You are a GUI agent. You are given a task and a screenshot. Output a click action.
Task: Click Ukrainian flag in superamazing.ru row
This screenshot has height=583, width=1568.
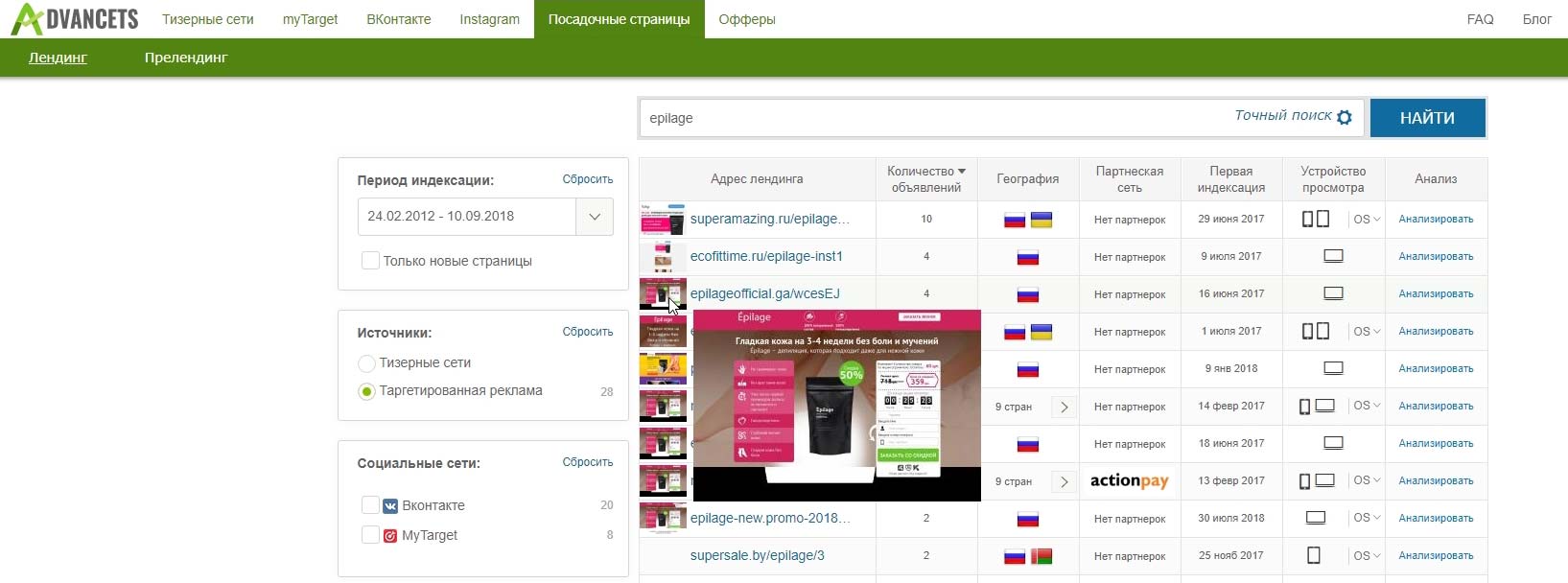(1041, 220)
